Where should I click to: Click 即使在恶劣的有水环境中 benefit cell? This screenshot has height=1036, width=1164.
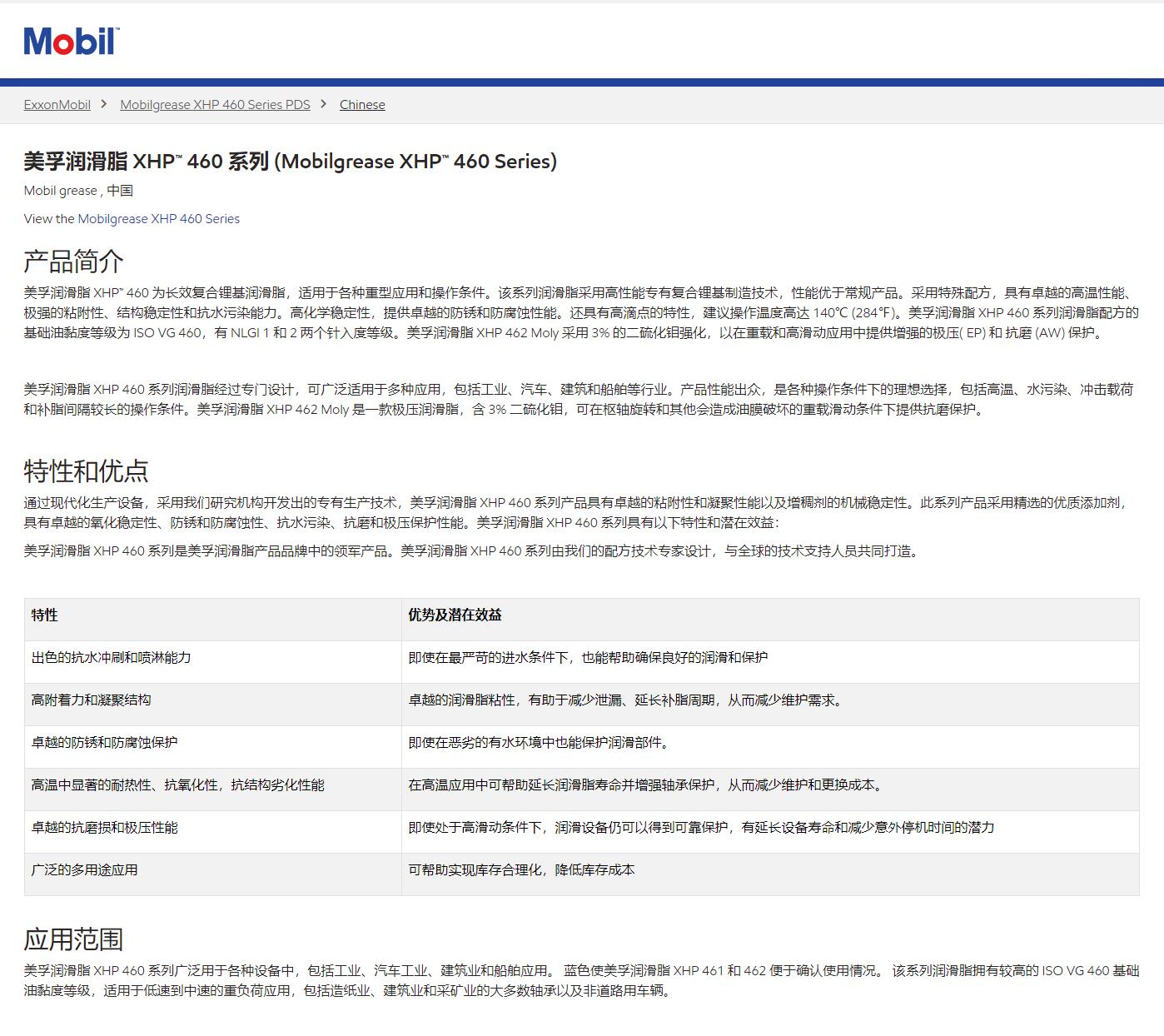(770, 747)
